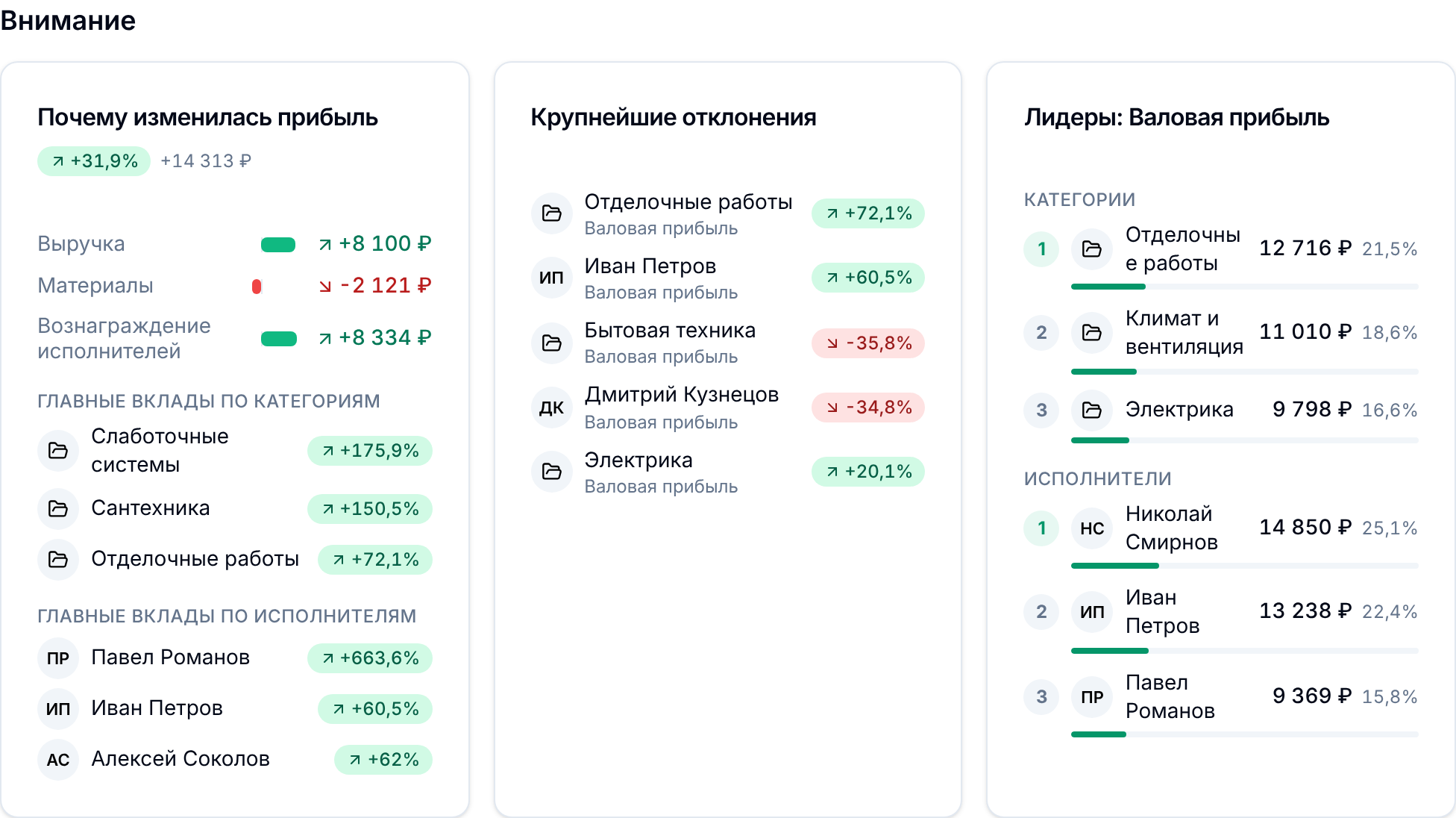Click the ПР avatar beside Павел Романов +663,6%
Screen dimensions: 1456x818
click(58, 658)
